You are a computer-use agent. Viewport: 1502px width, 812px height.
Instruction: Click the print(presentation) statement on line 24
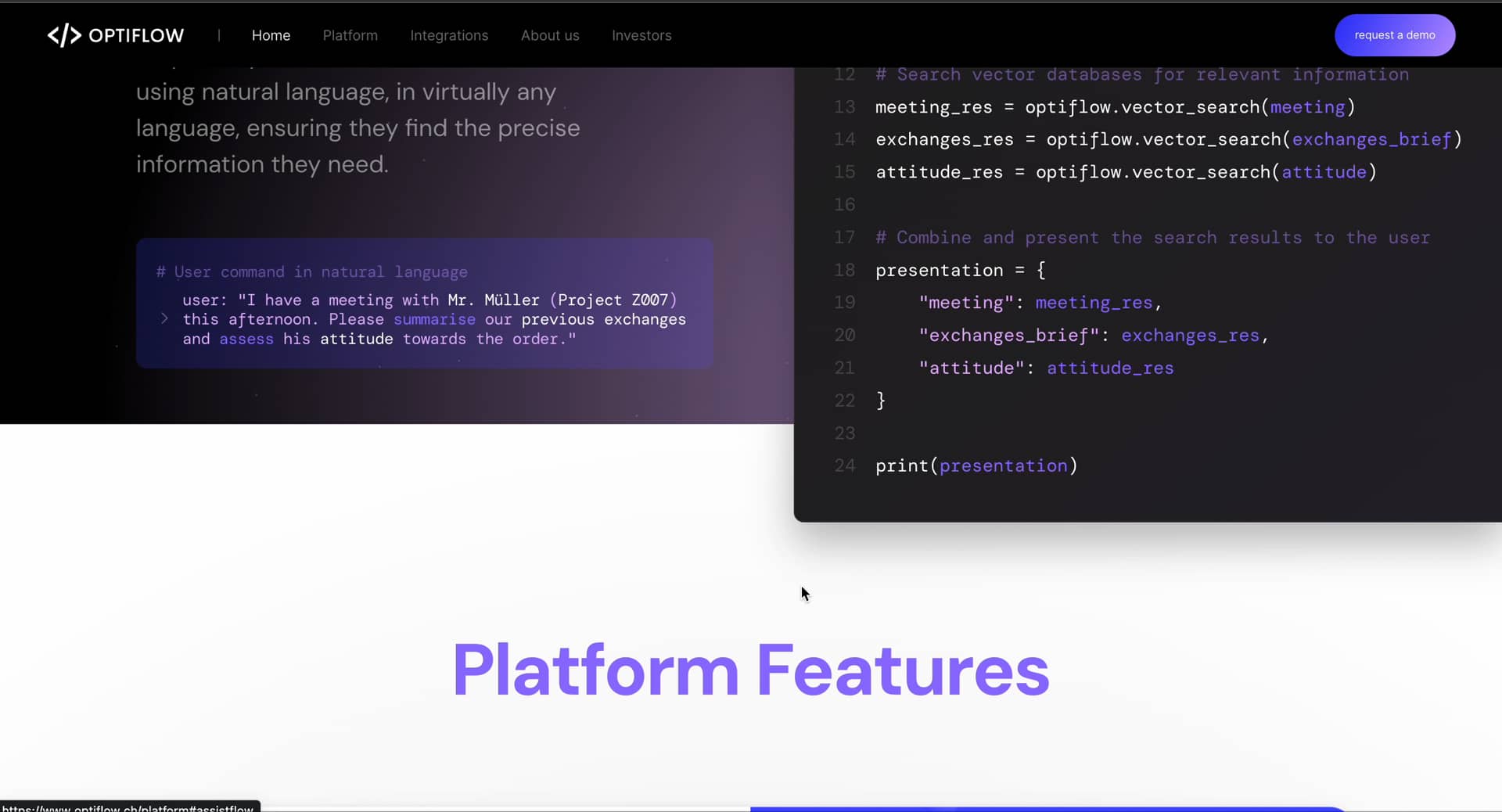976,465
